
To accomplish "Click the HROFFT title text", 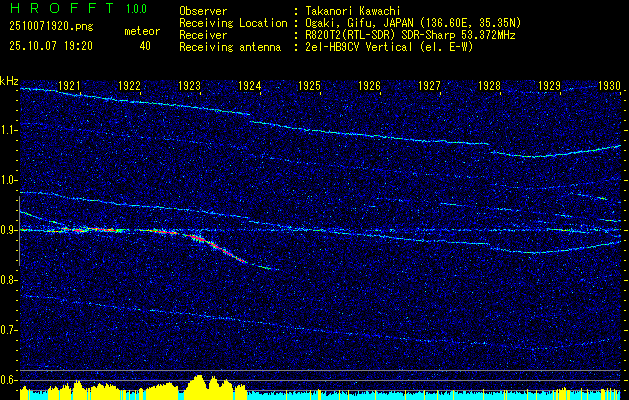I will coord(62,8).
